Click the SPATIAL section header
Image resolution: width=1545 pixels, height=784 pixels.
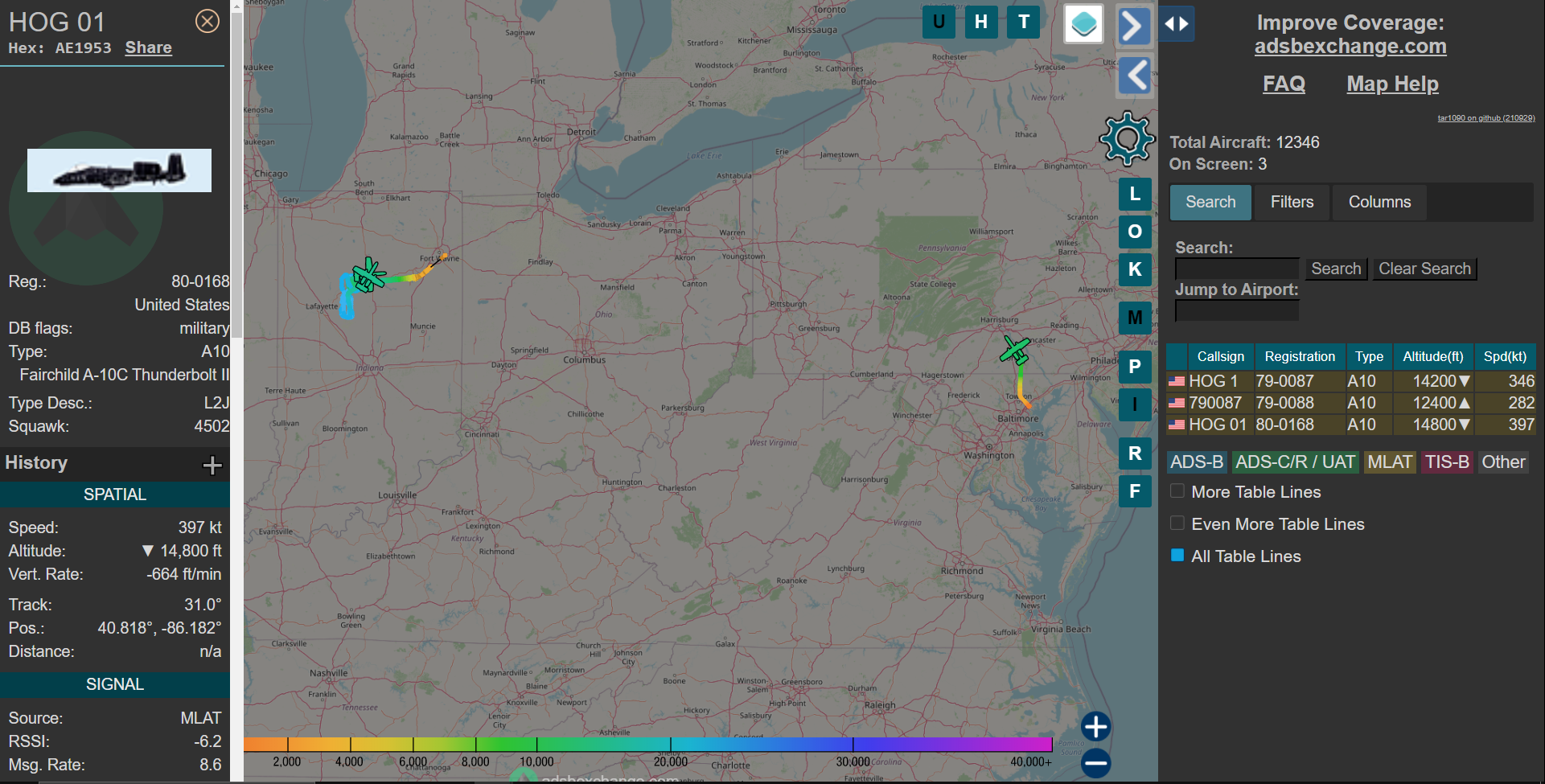pos(115,495)
